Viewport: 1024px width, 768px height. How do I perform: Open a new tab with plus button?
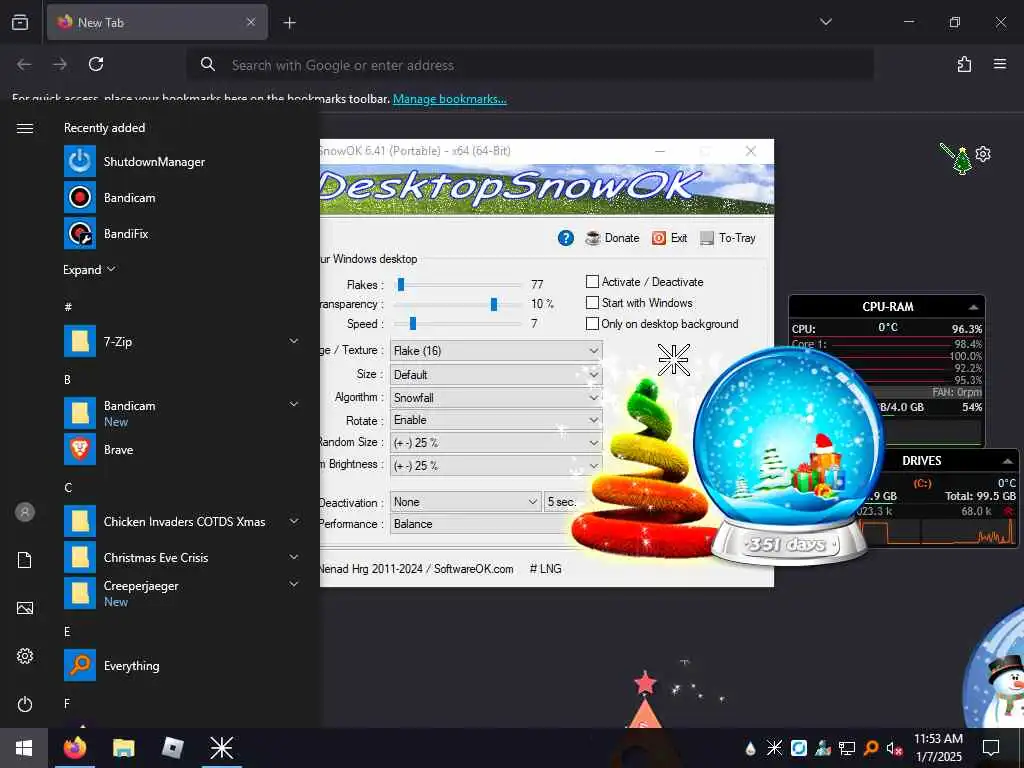(x=289, y=23)
